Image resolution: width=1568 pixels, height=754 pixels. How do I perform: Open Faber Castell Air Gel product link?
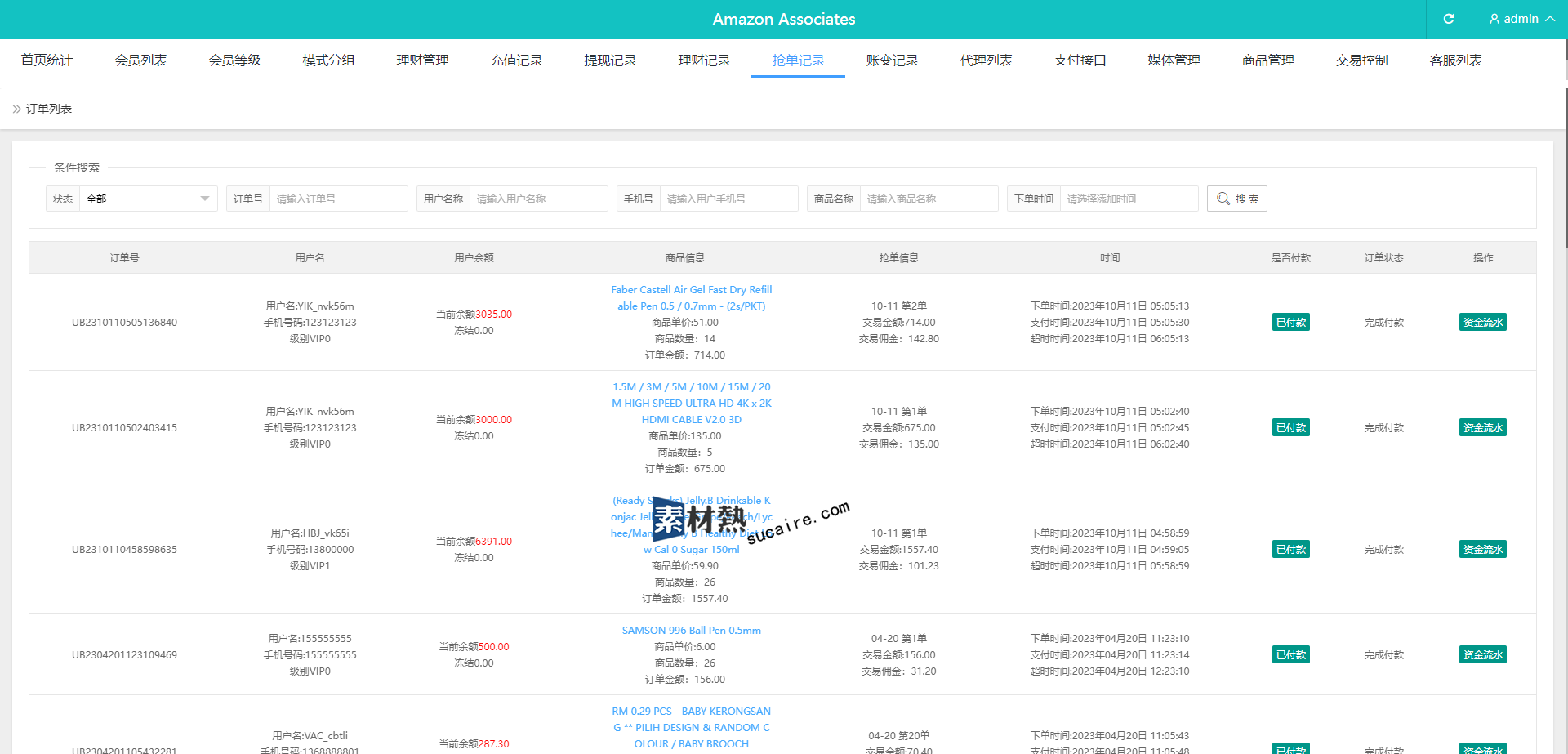[x=691, y=297]
